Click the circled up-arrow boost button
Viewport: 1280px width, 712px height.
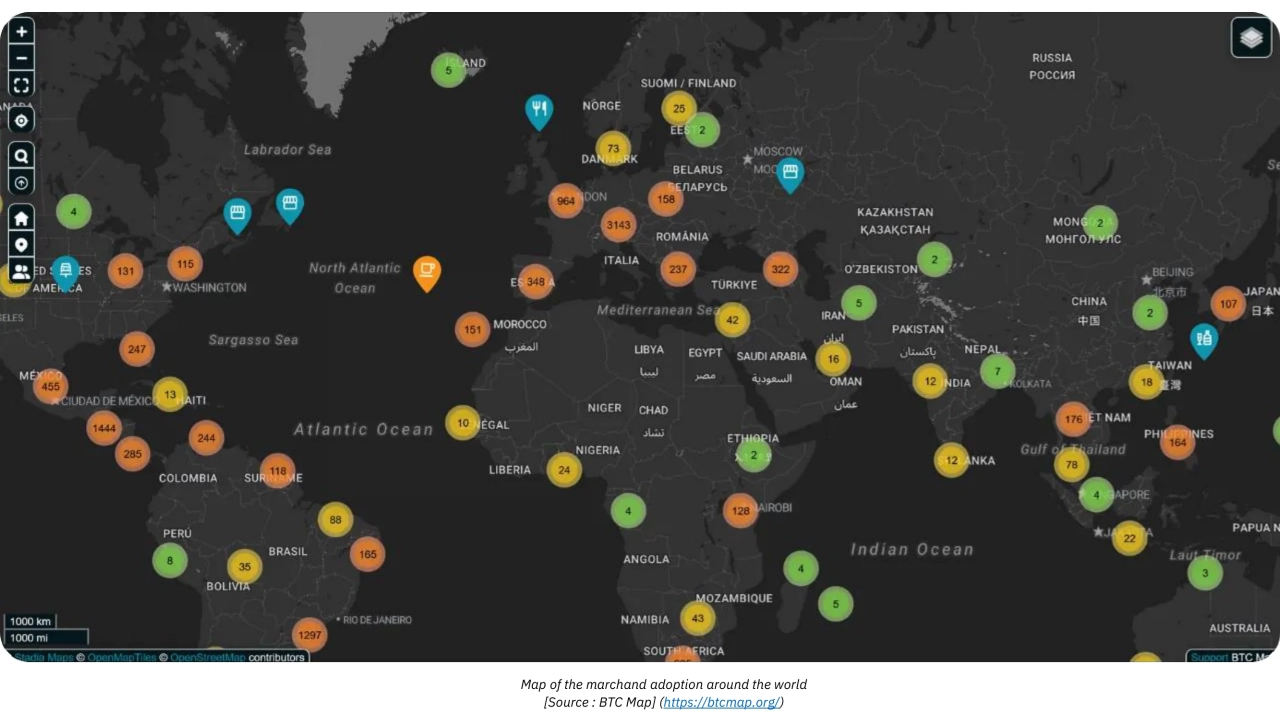coord(21,182)
